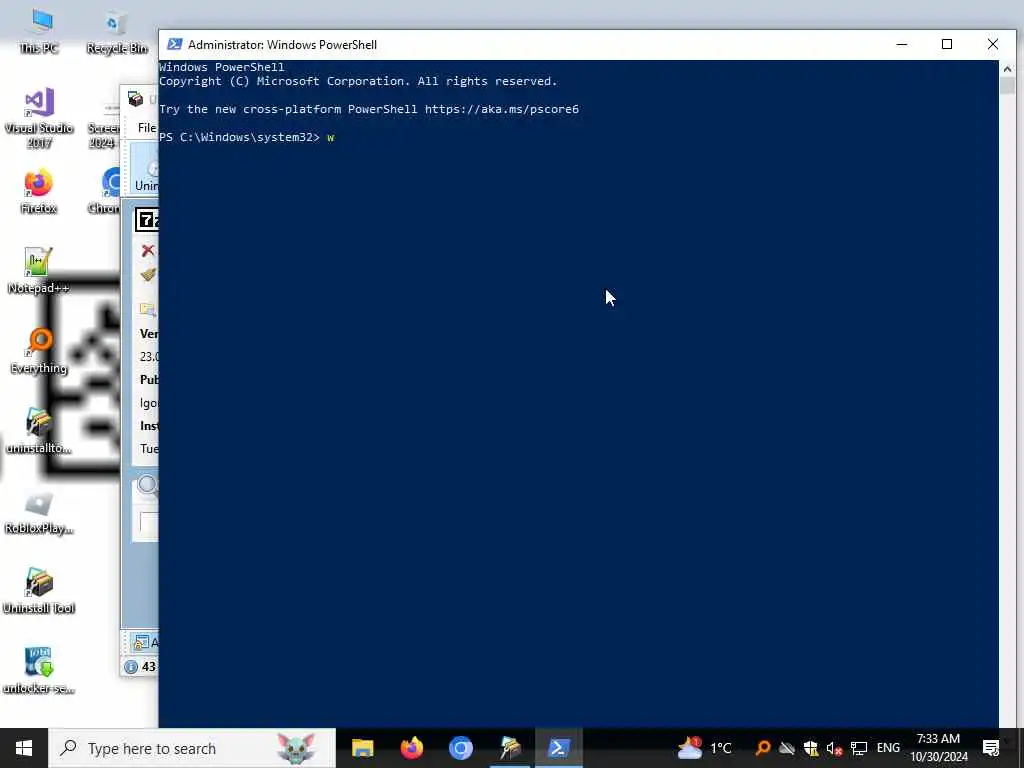The image size is (1024, 768).
Task: Click the taskbar search box
Action: click(192, 748)
